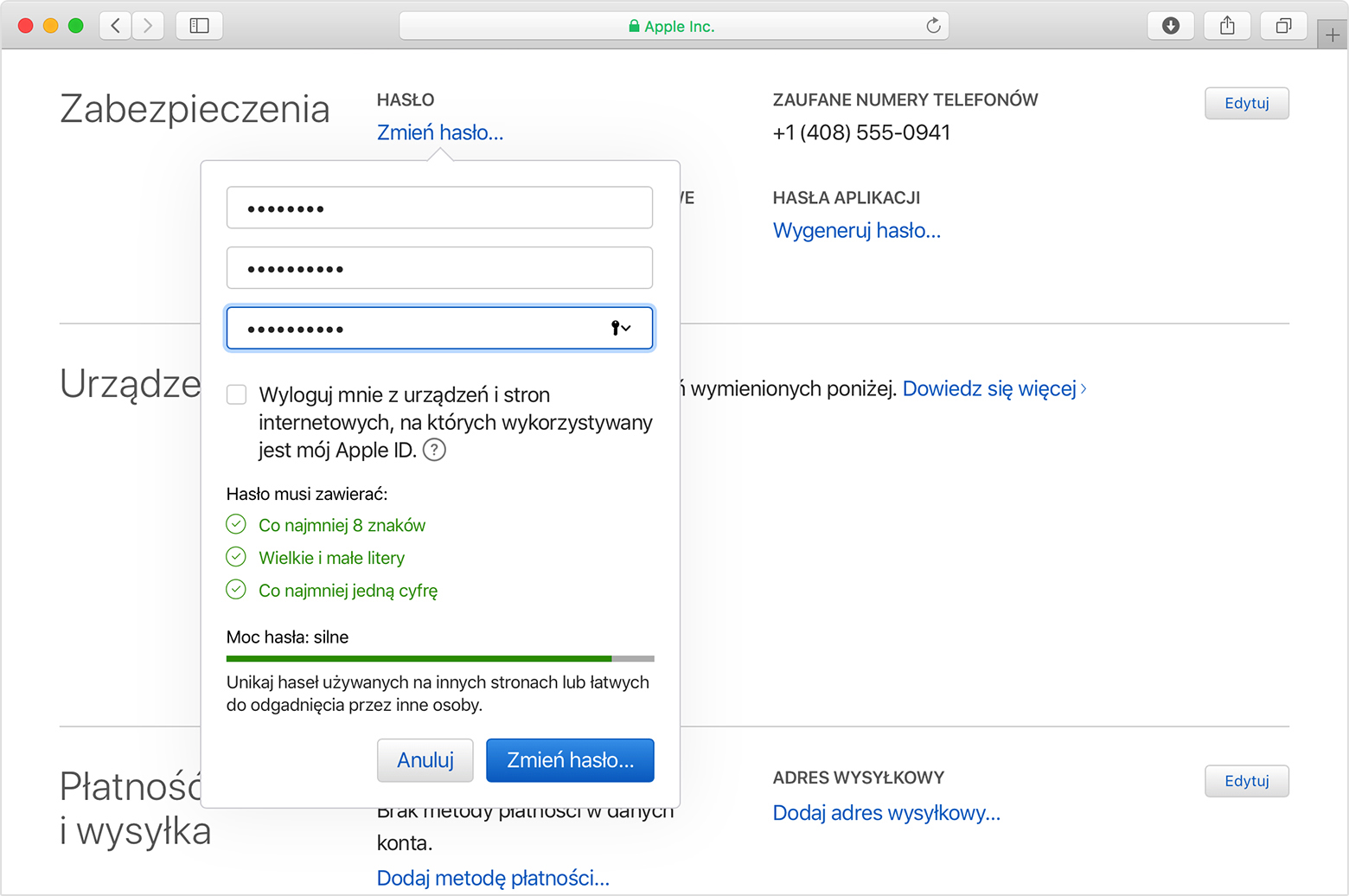
Task: Check 'Wyloguj mnie z urządzeń' checkbox
Action: 236,394
